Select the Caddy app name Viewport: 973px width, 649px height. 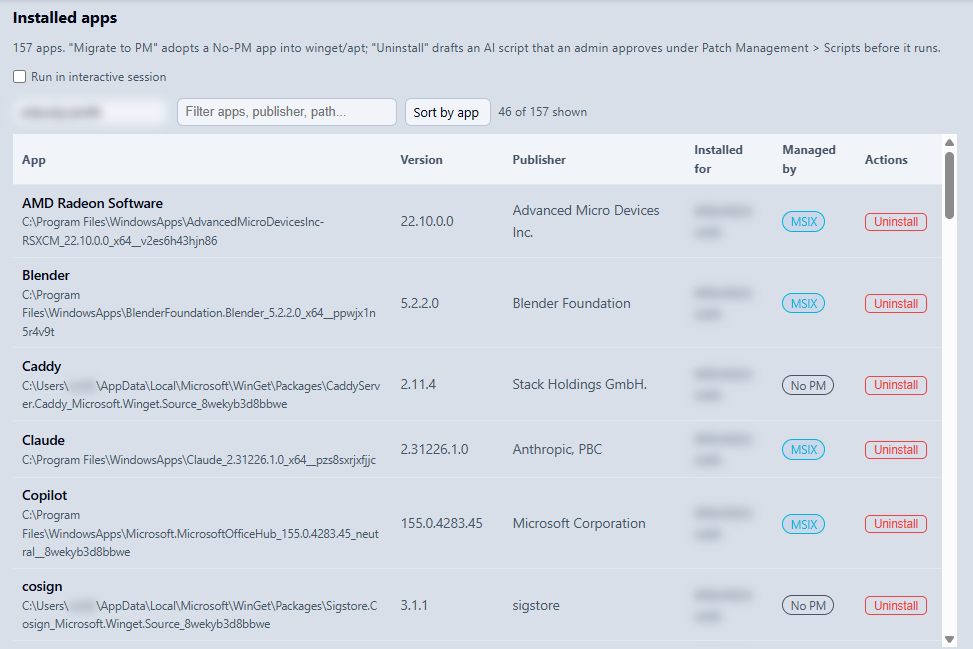click(42, 367)
